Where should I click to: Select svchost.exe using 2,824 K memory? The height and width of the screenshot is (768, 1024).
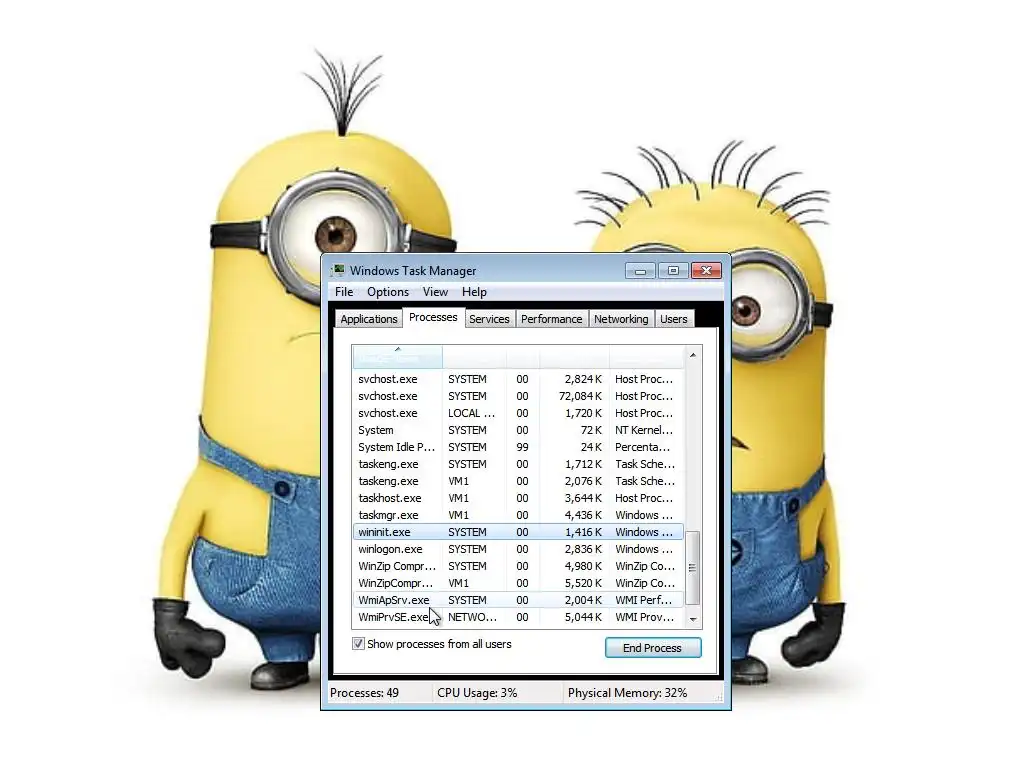[x=518, y=379]
